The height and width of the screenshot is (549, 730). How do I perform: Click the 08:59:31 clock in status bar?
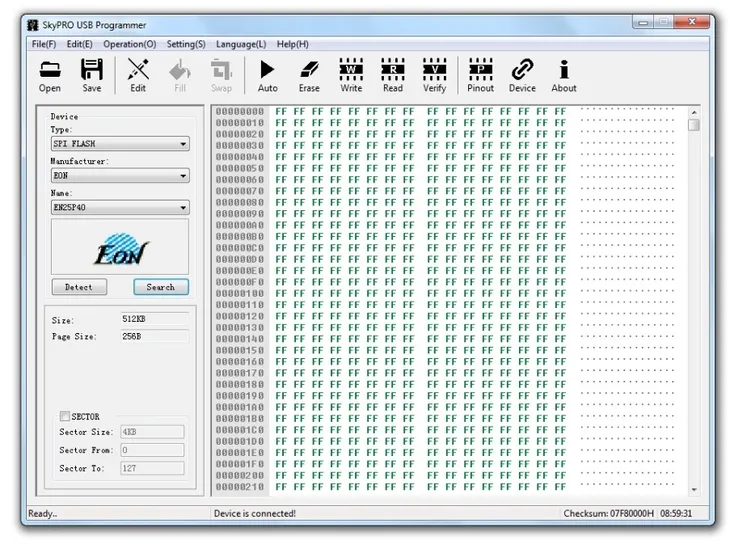point(676,513)
